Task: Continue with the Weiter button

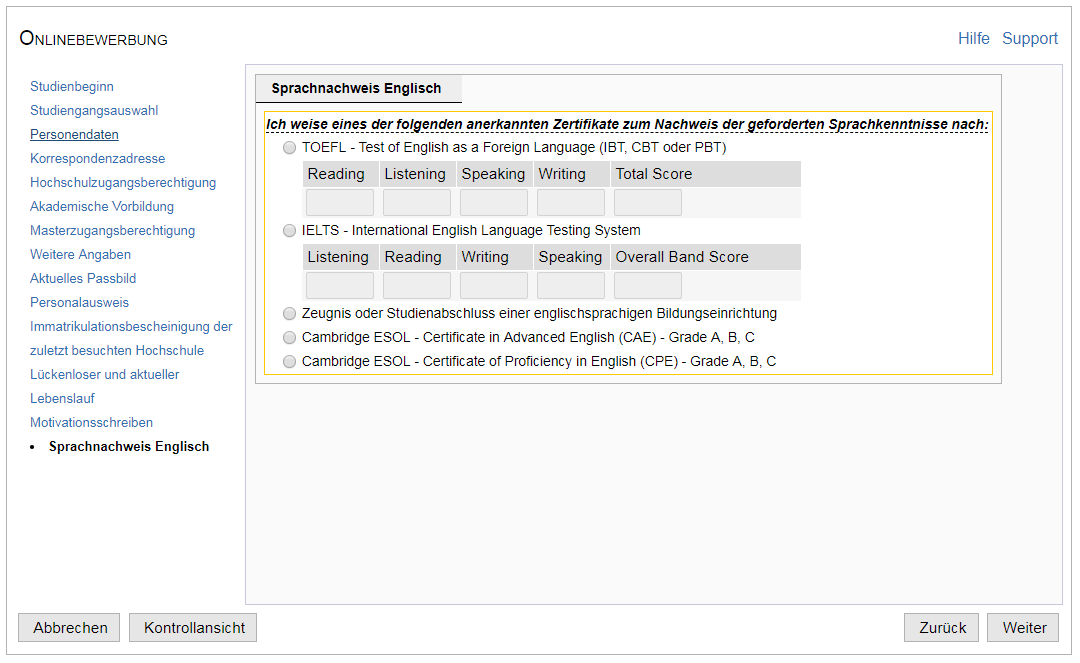Action: coord(1024,628)
